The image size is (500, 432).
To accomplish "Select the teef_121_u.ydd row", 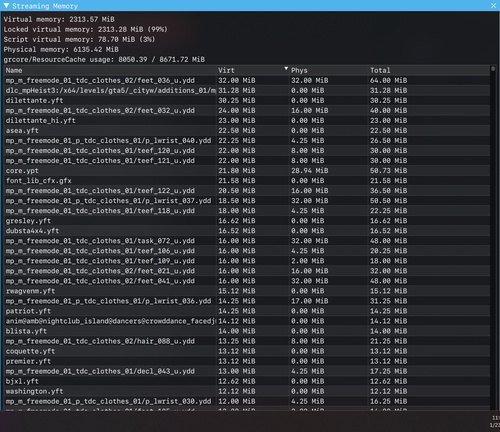I will point(247,160).
